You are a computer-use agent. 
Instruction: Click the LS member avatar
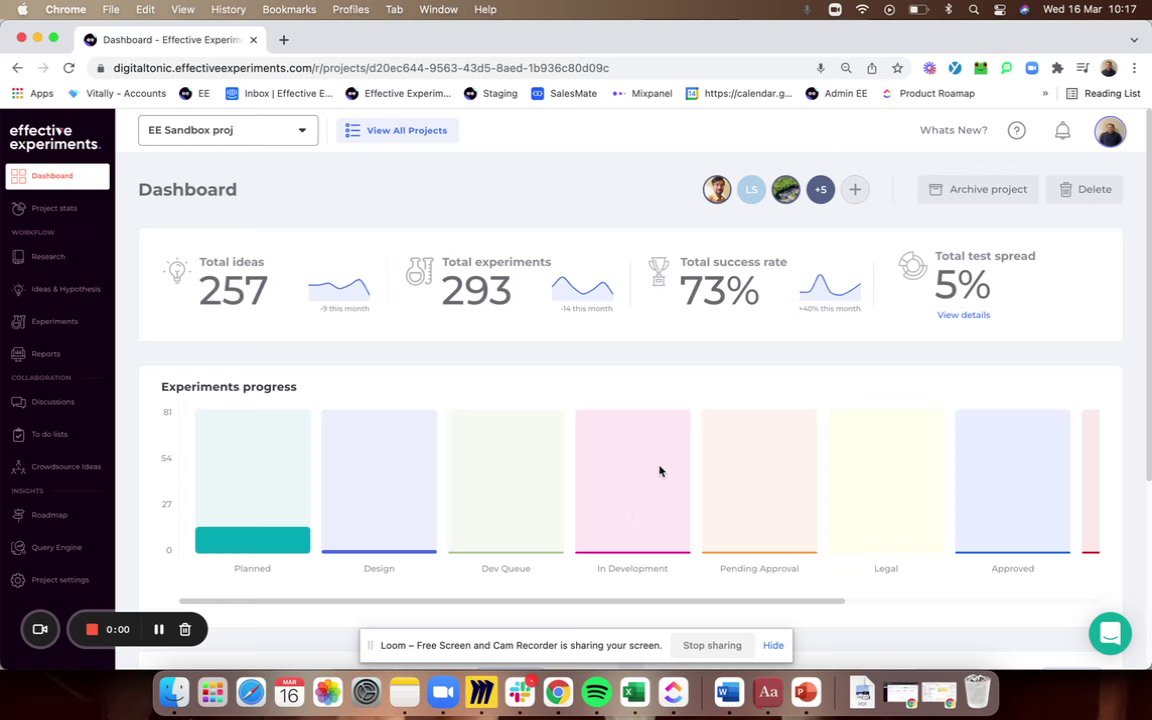[x=751, y=190]
